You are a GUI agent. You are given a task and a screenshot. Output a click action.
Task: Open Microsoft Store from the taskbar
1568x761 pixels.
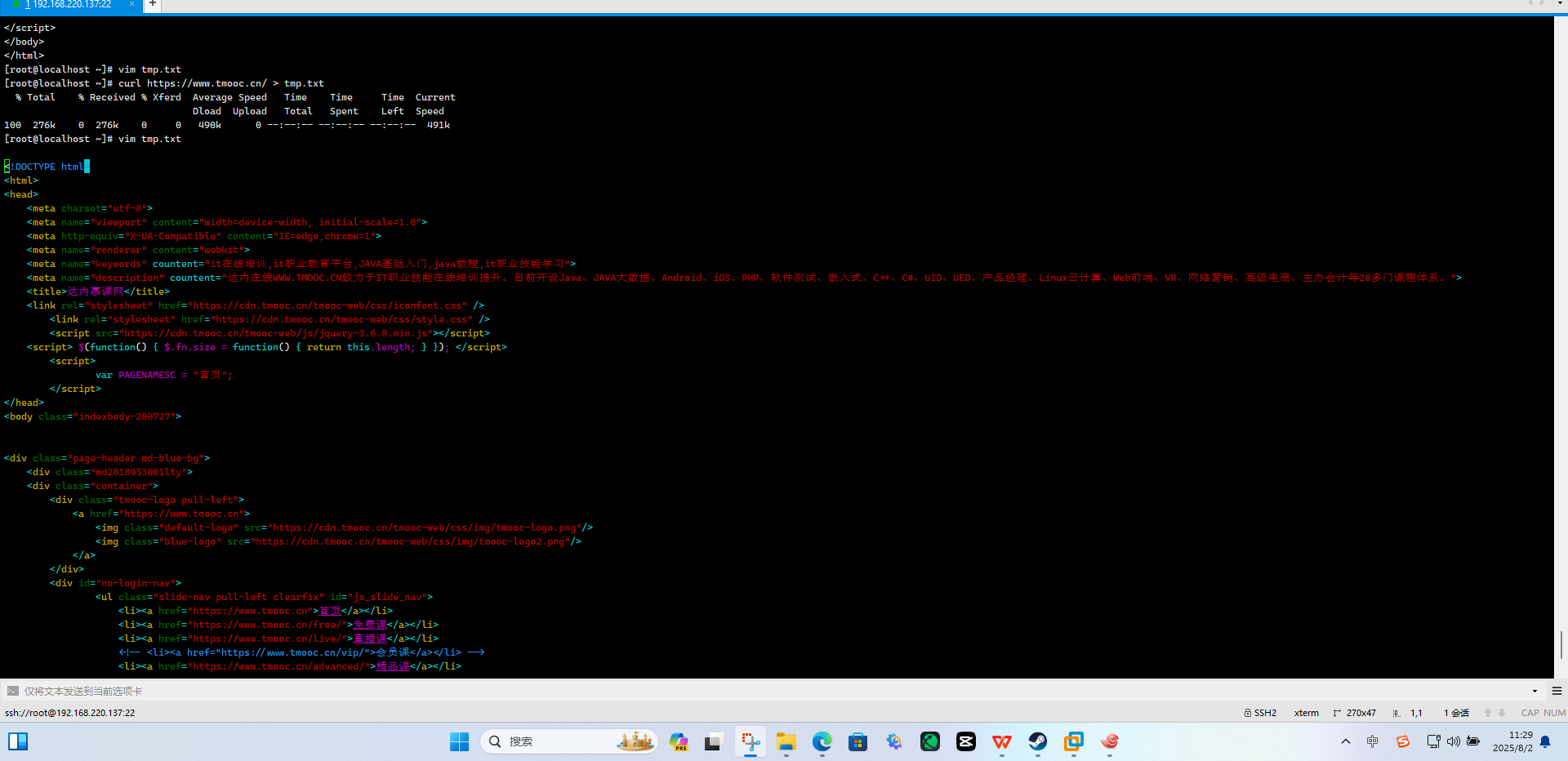857,741
